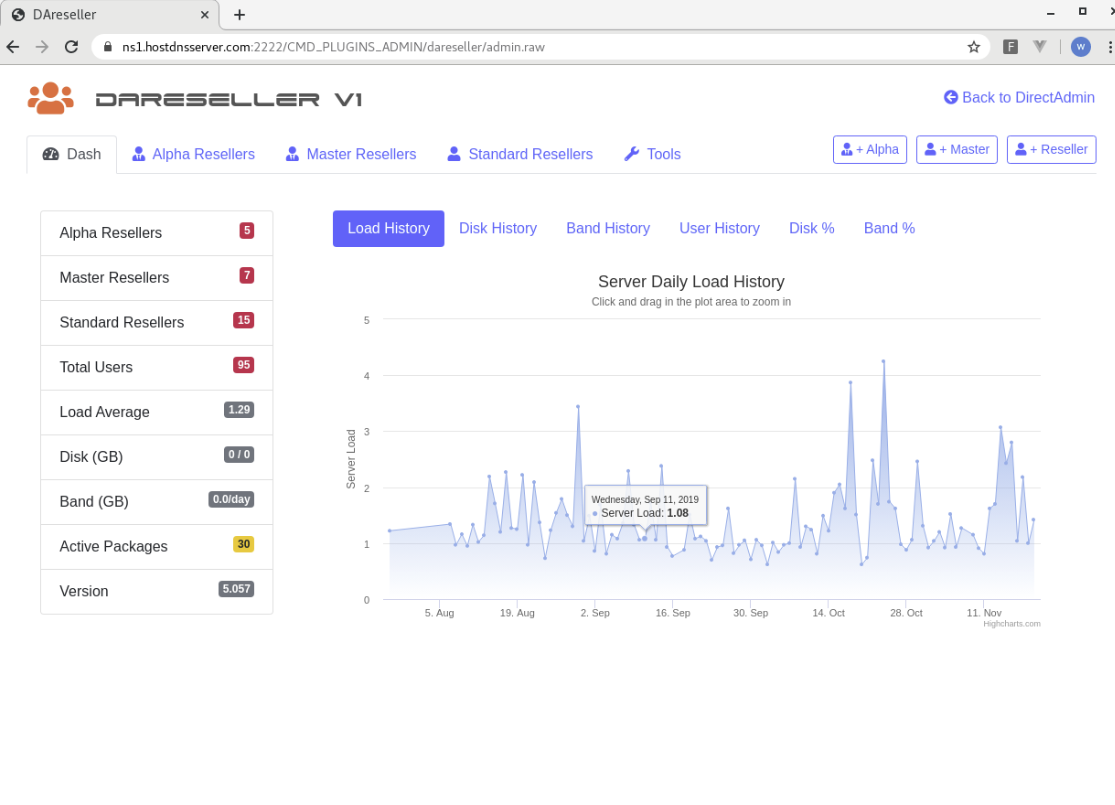Click the Sep 11 data point on chart
Screen dimensions: 1115x805
point(644,538)
